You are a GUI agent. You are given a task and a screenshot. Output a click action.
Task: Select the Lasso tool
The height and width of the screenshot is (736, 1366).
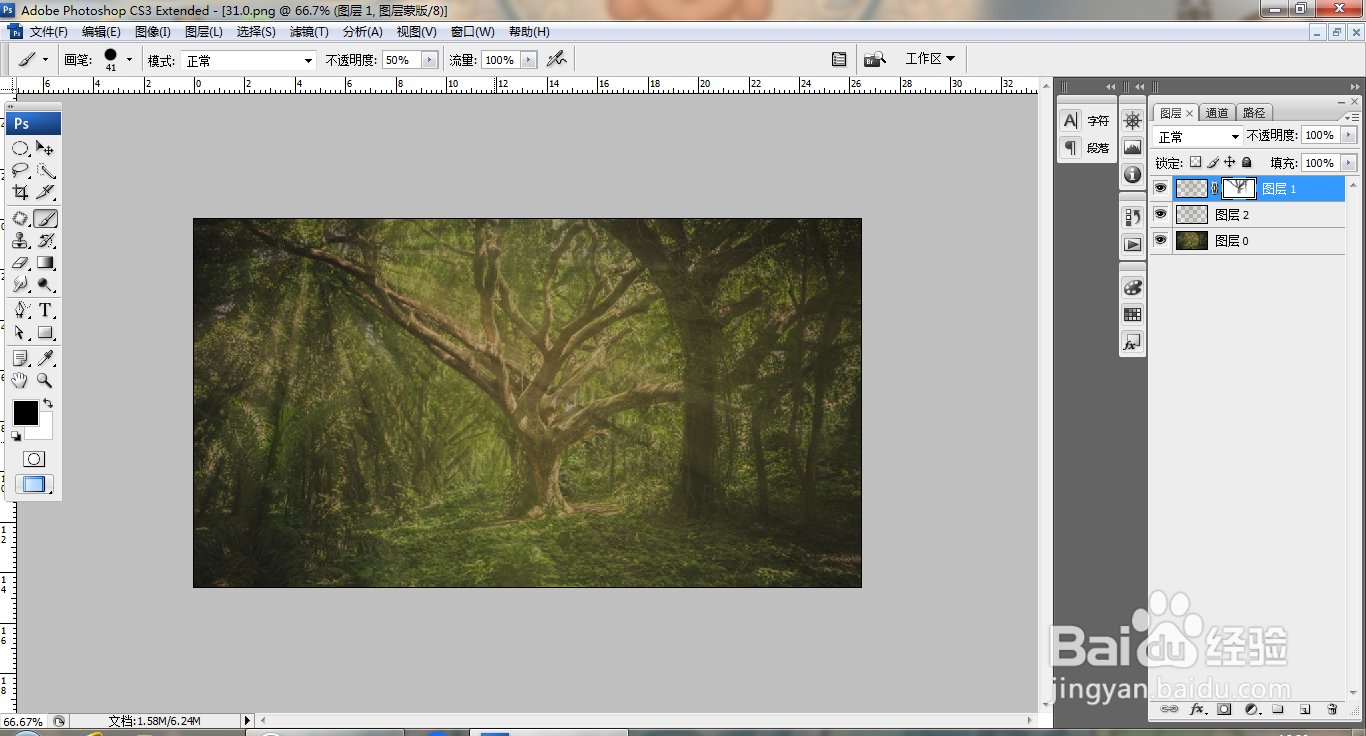coord(20,170)
